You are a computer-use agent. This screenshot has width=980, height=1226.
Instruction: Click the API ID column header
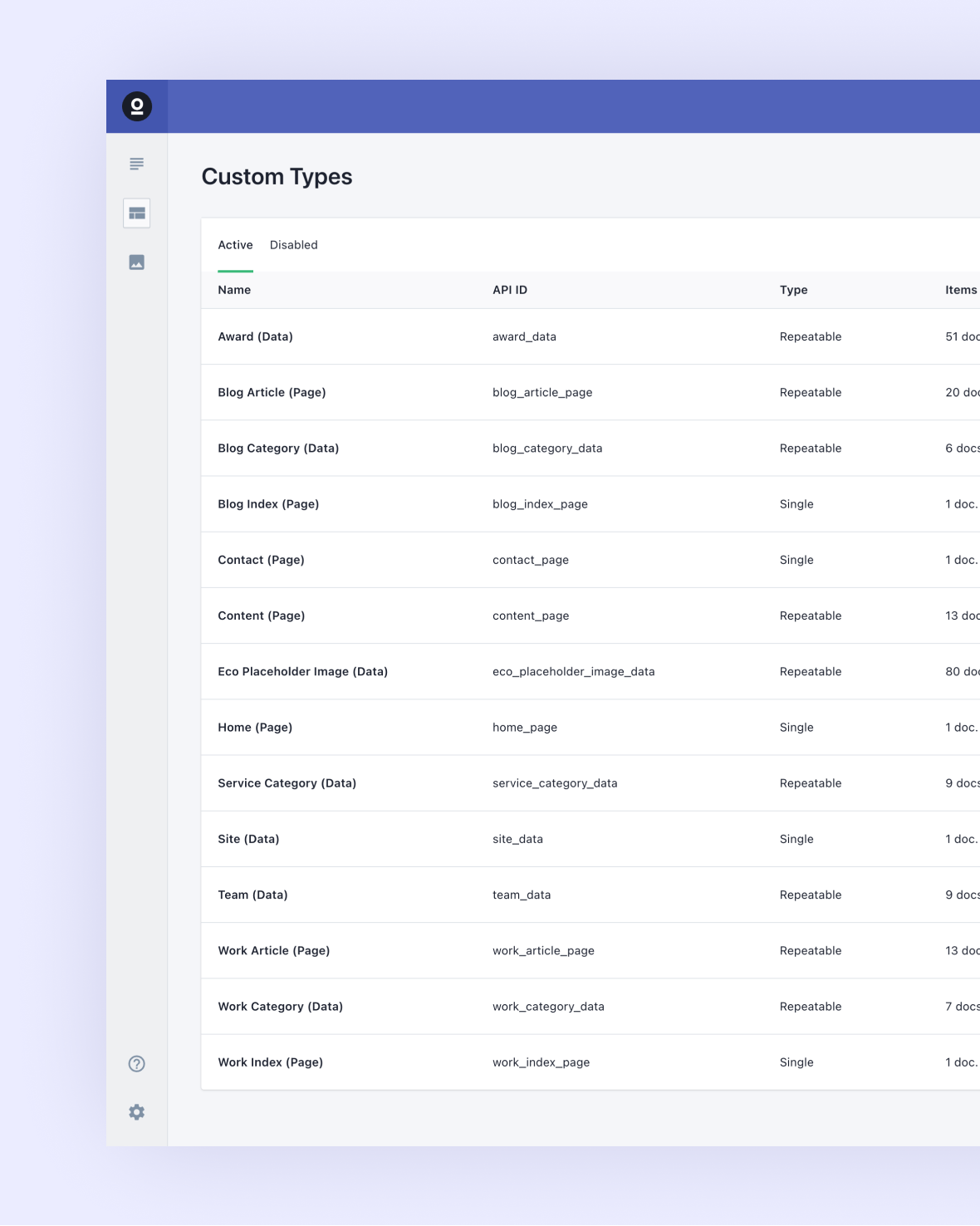510,290
